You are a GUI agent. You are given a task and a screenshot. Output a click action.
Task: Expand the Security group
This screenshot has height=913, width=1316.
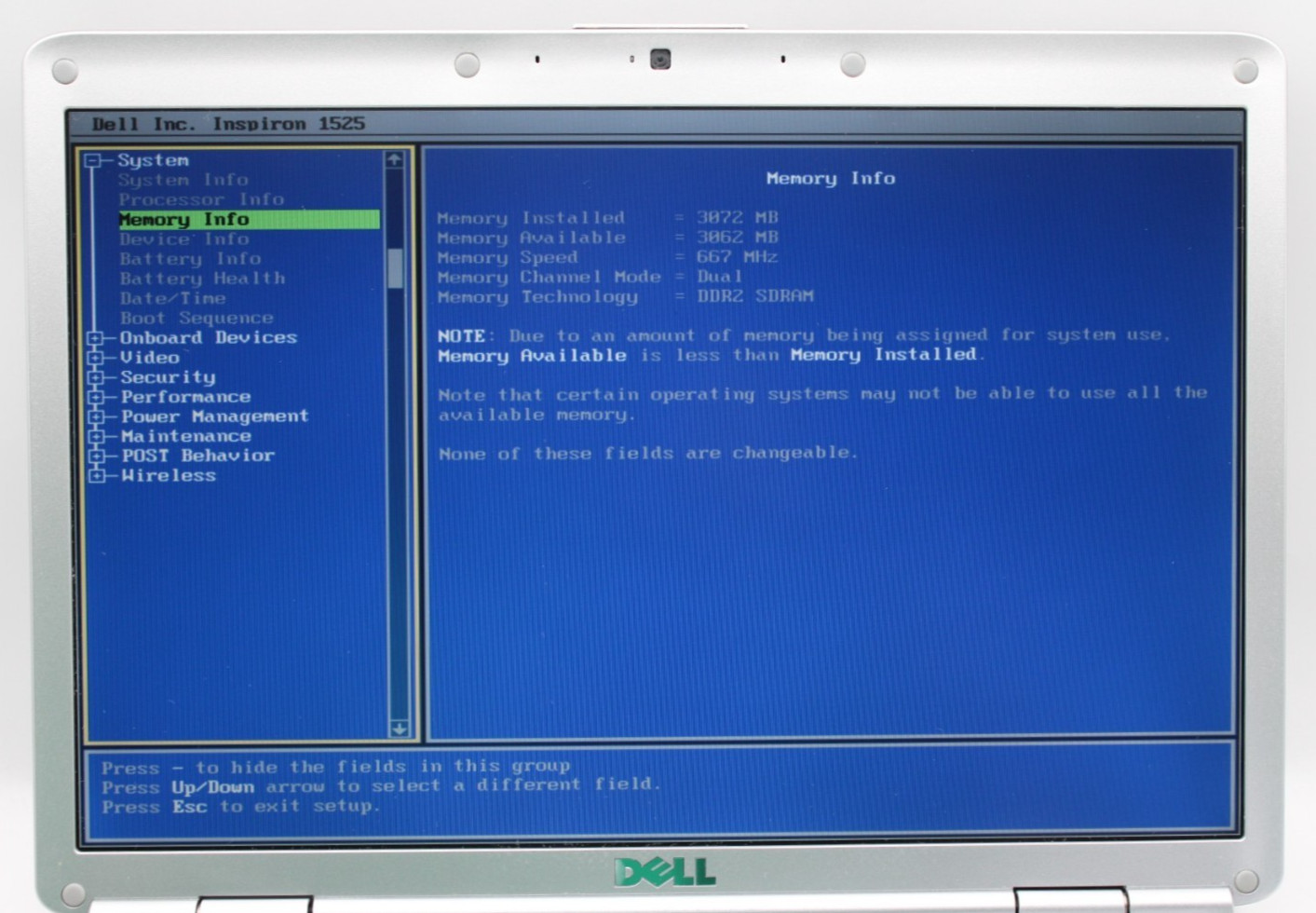(x=95, y=377)
